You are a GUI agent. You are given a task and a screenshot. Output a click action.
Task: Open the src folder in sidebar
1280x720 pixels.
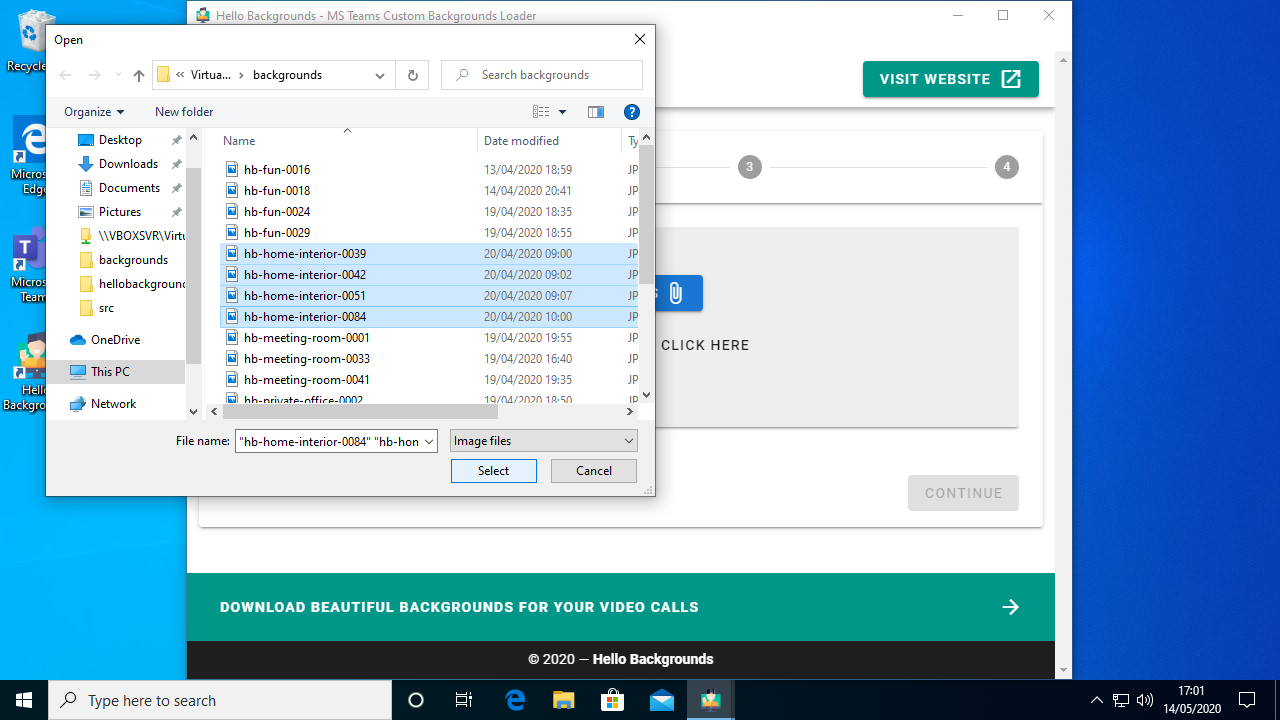coord(106,308)
